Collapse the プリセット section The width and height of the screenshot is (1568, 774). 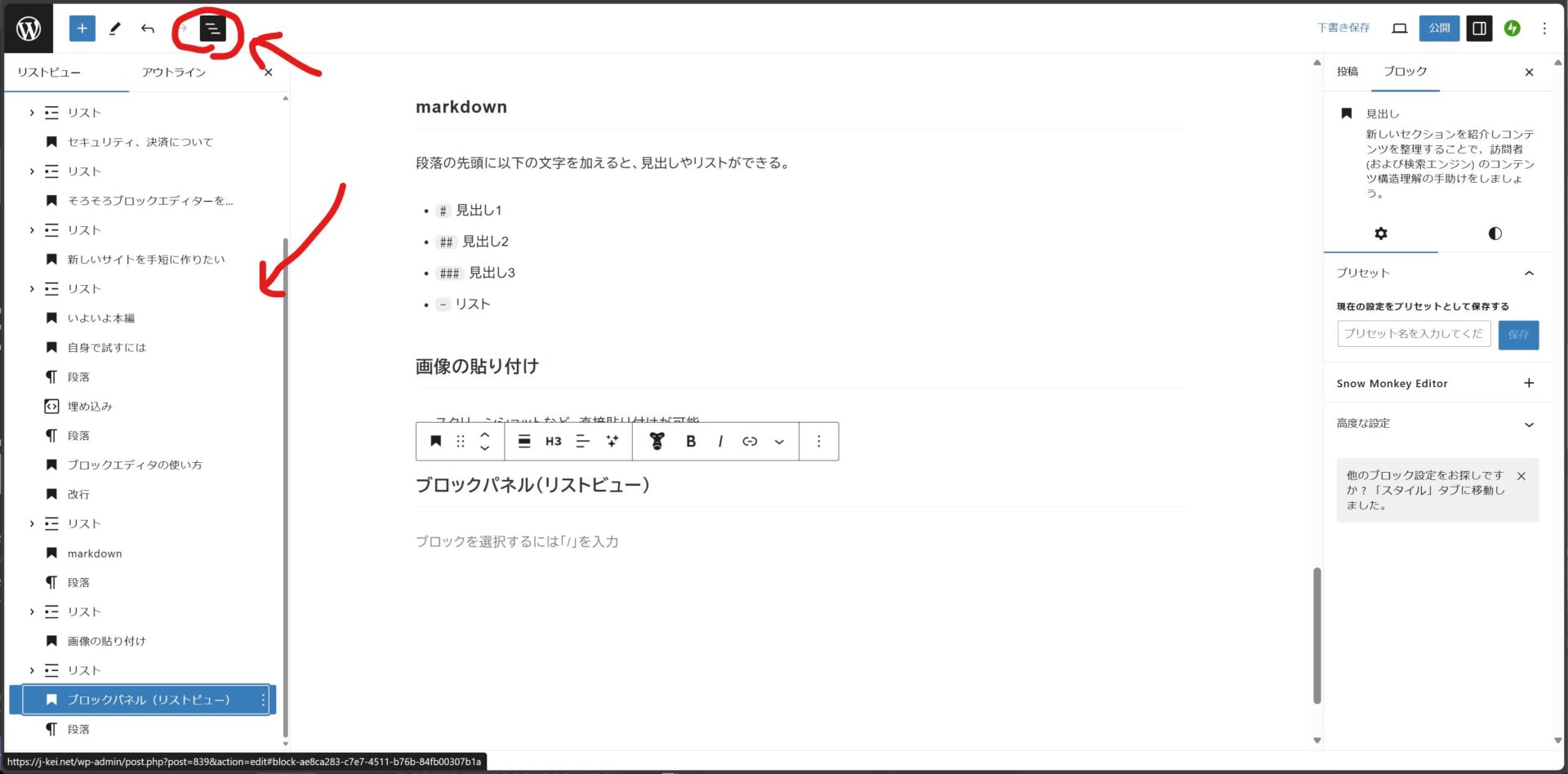1529,273
